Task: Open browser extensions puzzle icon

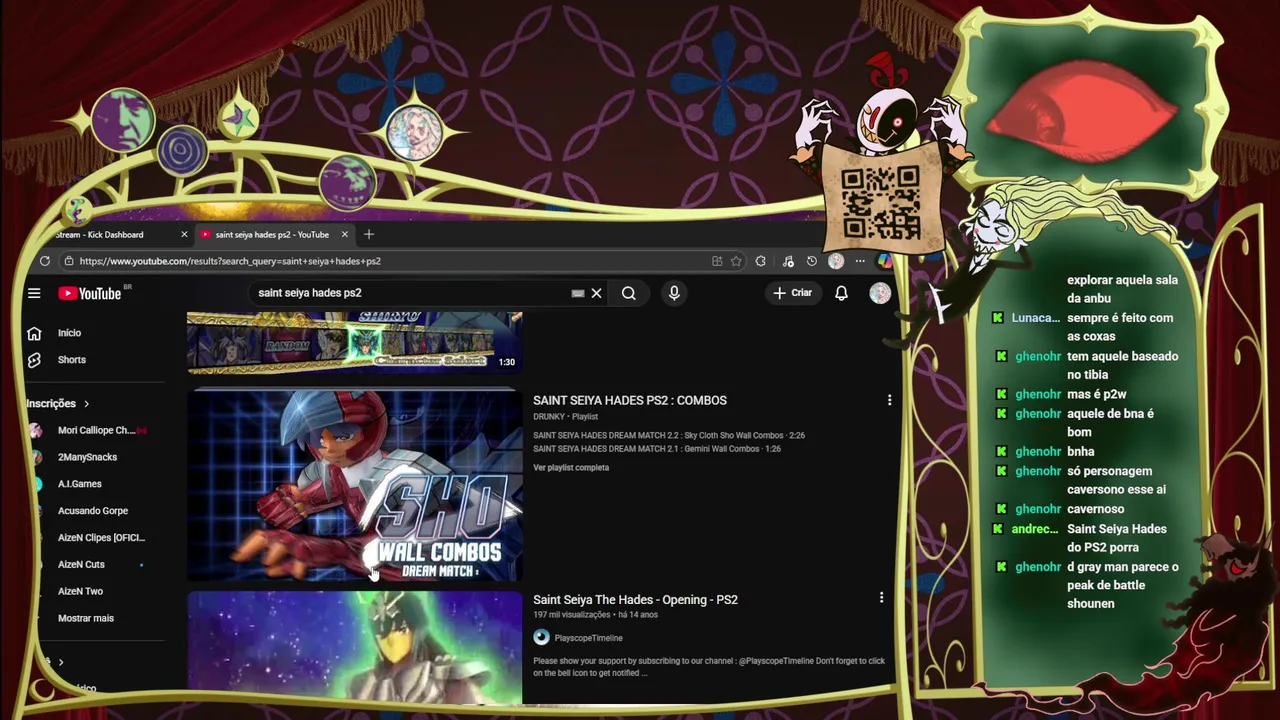Action: click(761, 261)
